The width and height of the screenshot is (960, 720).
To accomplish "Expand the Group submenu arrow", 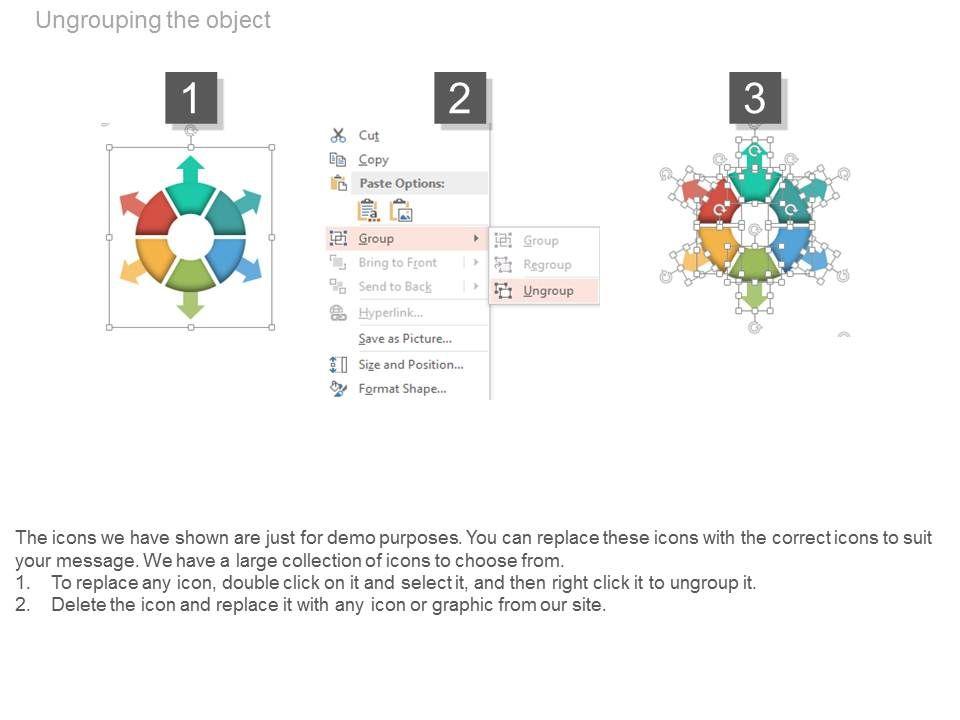I will click(475, 238).
